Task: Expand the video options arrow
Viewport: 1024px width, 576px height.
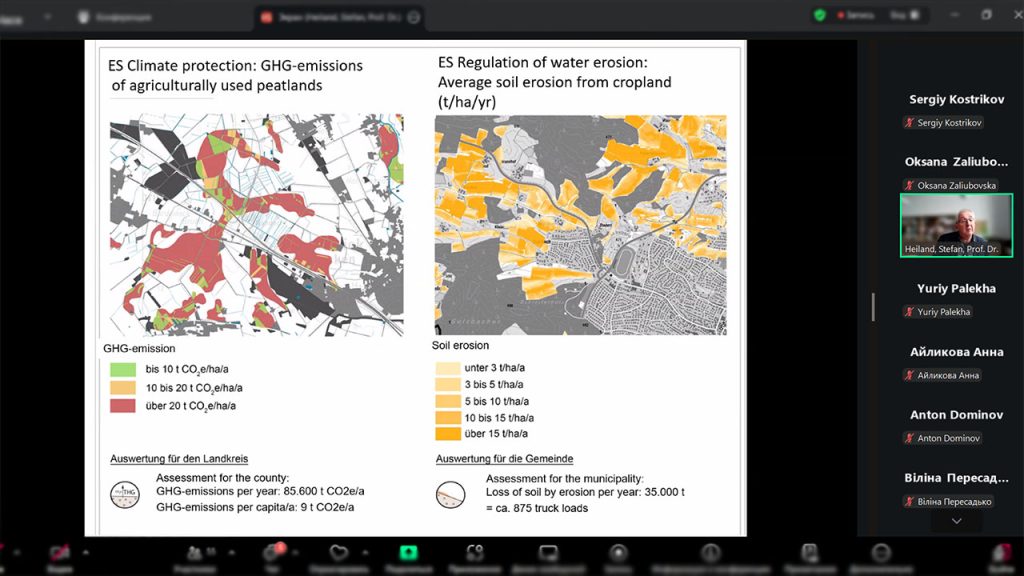Action: pos(85,550)
